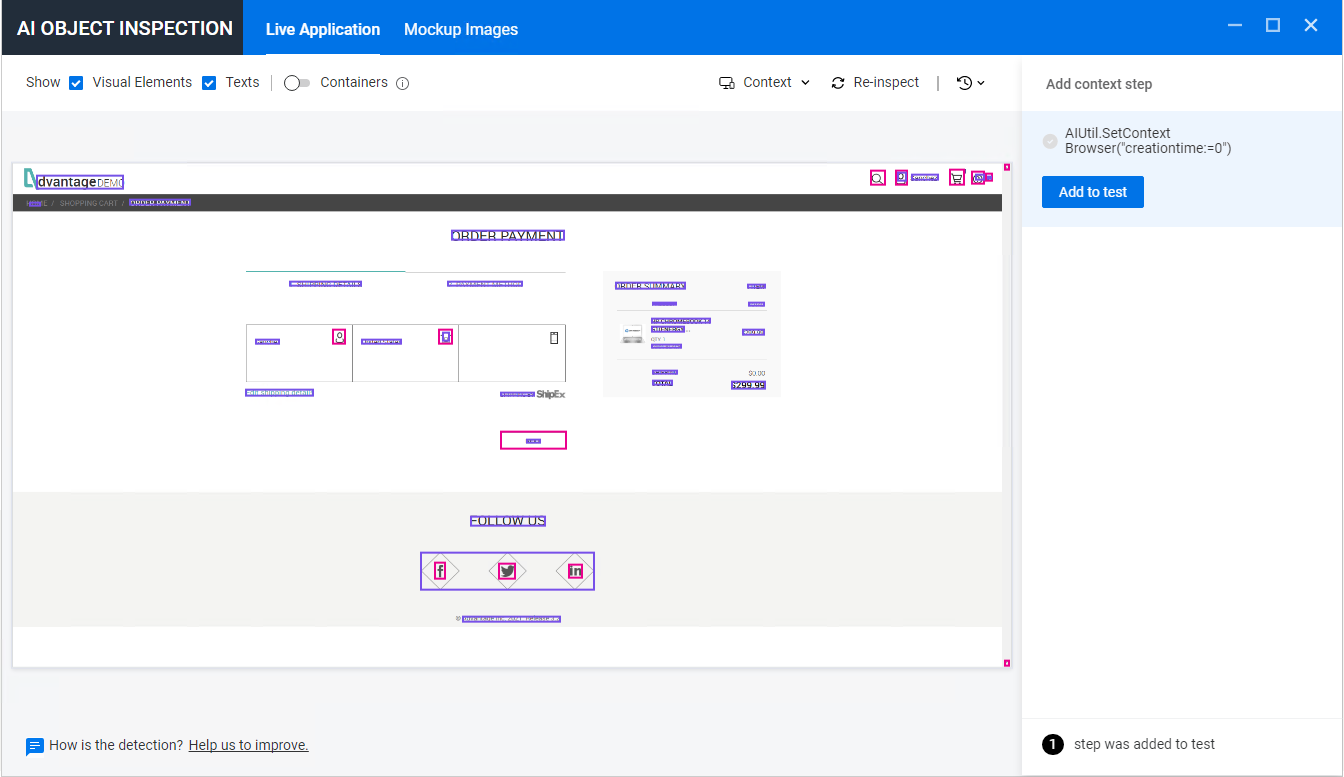Click the detected user account icon in header
Image resolution: width=1344 pixels, height=777 pixels.
901,178
